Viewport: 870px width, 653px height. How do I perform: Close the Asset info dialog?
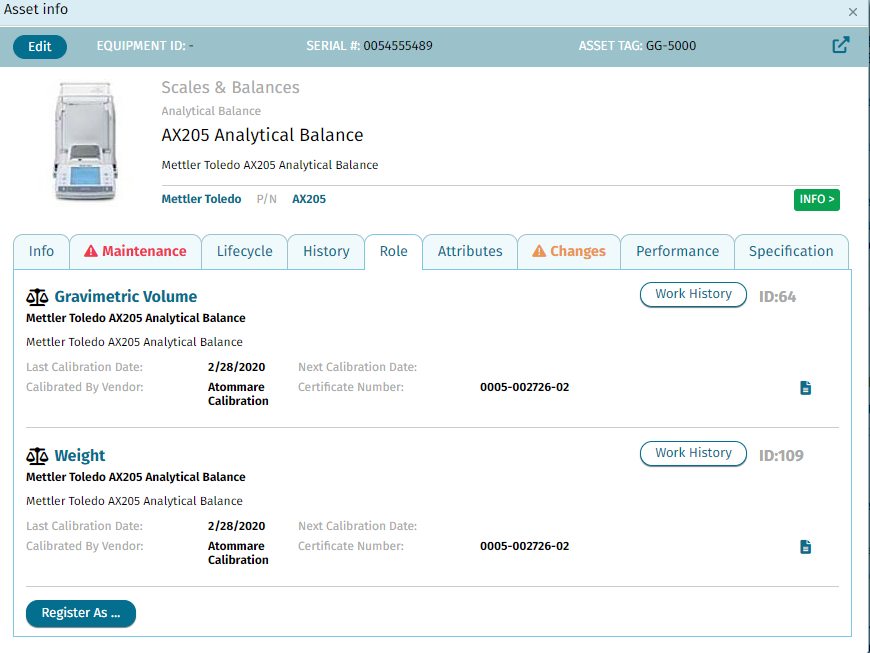[x=853, y=12]
